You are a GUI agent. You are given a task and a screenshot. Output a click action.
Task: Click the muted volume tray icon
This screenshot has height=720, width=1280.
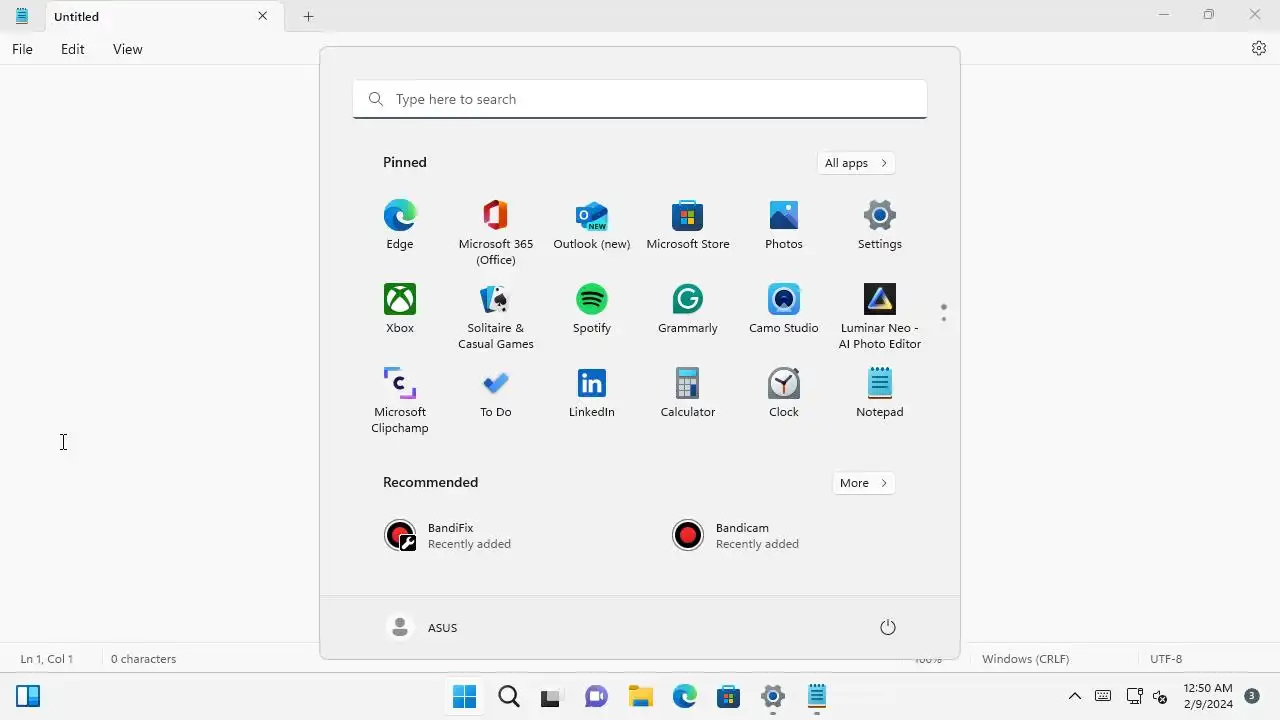click(1160, 696)
